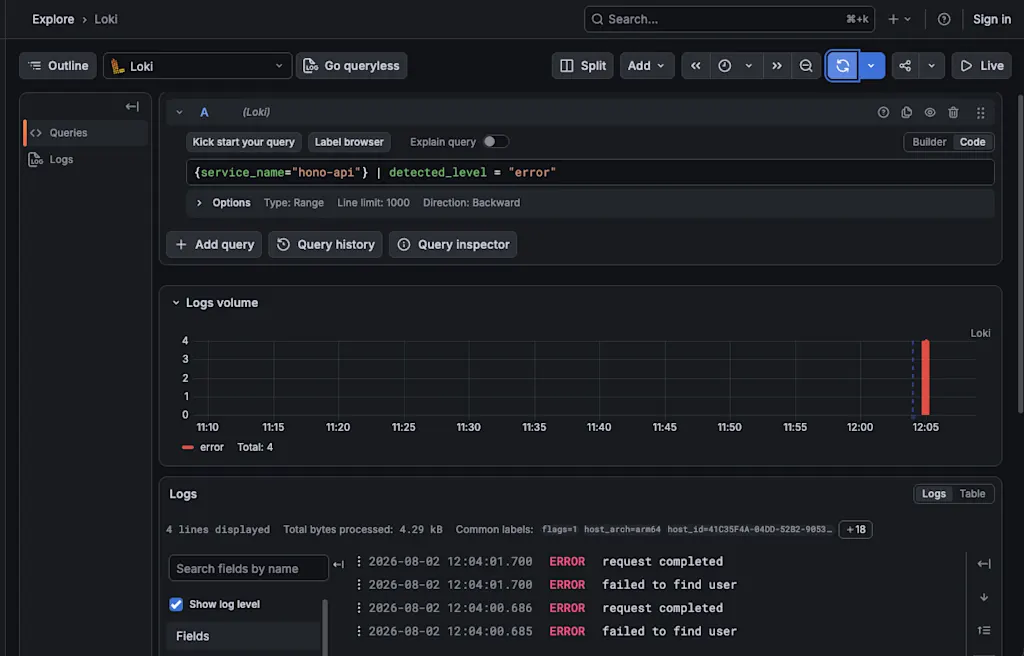Image resolution: width=1024 pixels, height=656 pixels.
Task: Select the Table view tab
Action: coord(972,494)
